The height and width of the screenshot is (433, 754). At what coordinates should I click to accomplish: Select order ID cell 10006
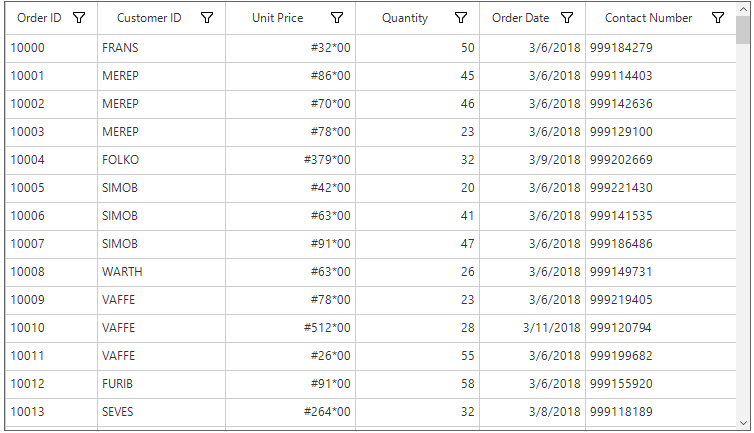coord(51,216)
